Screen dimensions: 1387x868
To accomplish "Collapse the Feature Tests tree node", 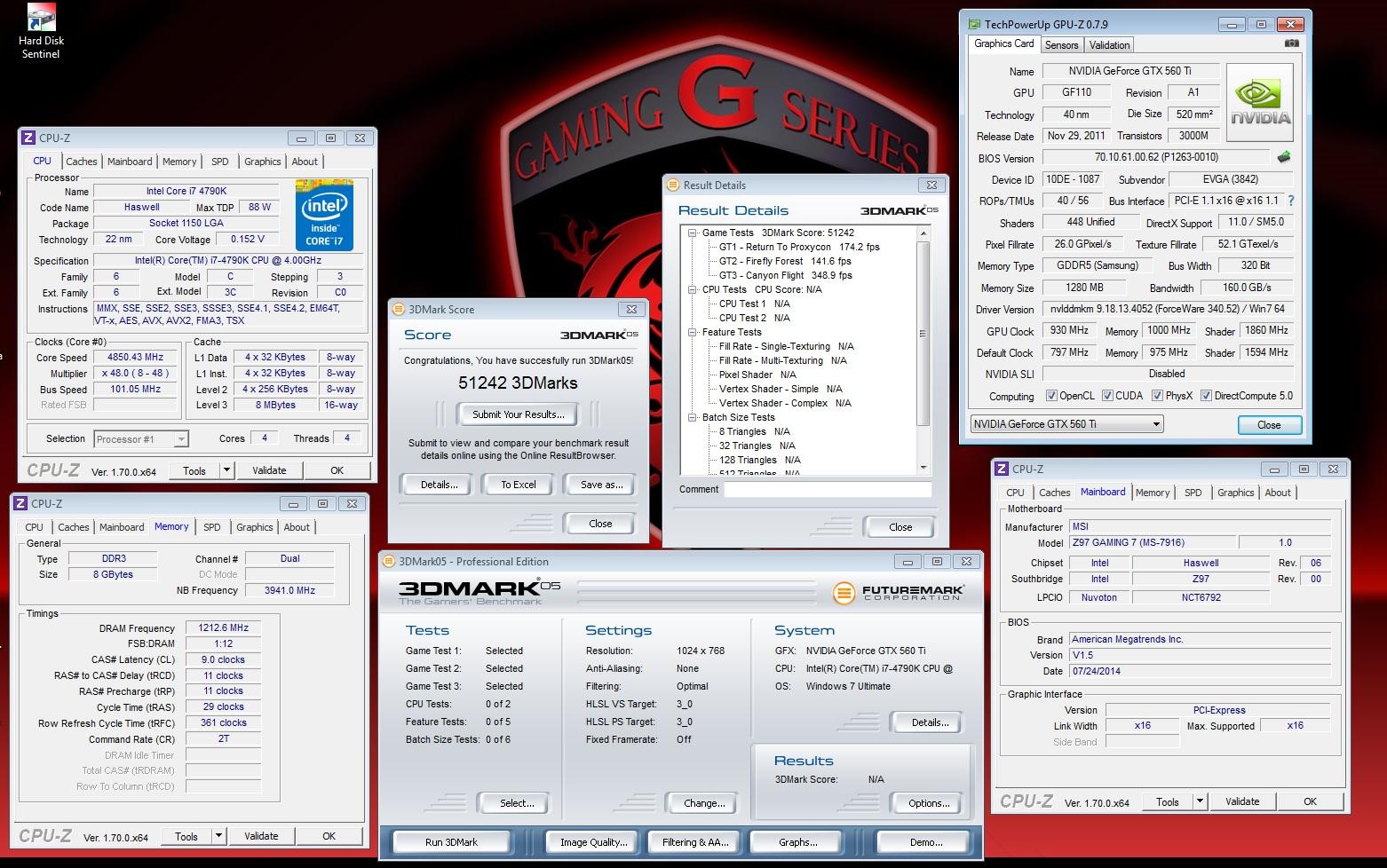I will click(x=693, y=332).
